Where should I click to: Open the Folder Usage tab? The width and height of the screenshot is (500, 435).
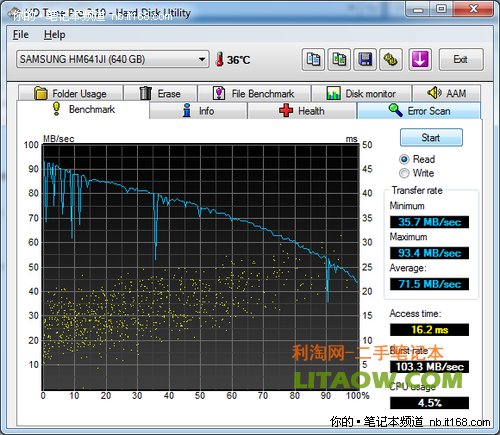pos(71,93)
